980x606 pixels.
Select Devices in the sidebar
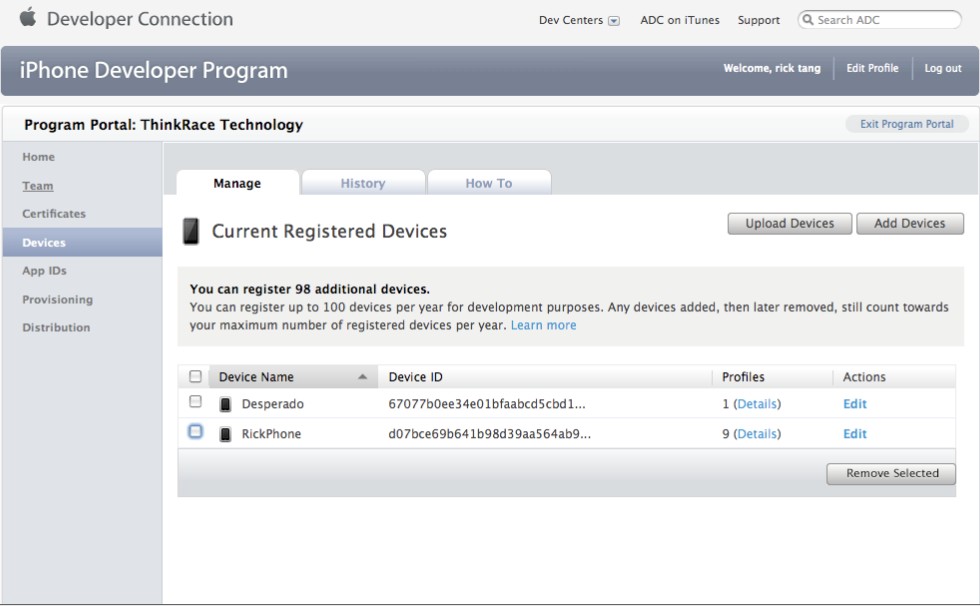82,242
